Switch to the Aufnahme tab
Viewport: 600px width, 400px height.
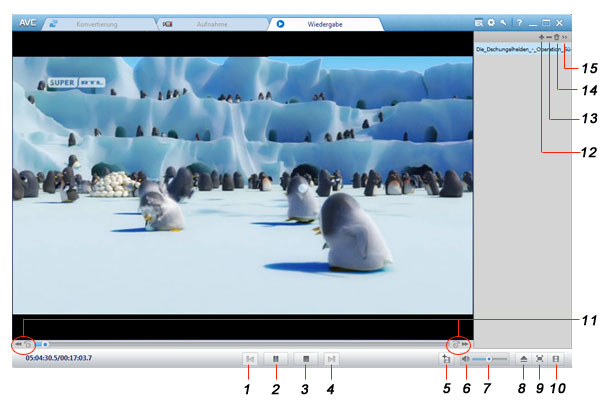pos(212,24)
